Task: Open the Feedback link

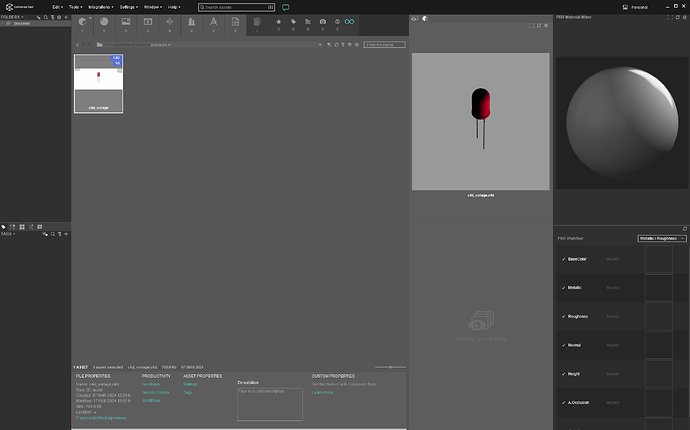Action: [x=151, y=384]
